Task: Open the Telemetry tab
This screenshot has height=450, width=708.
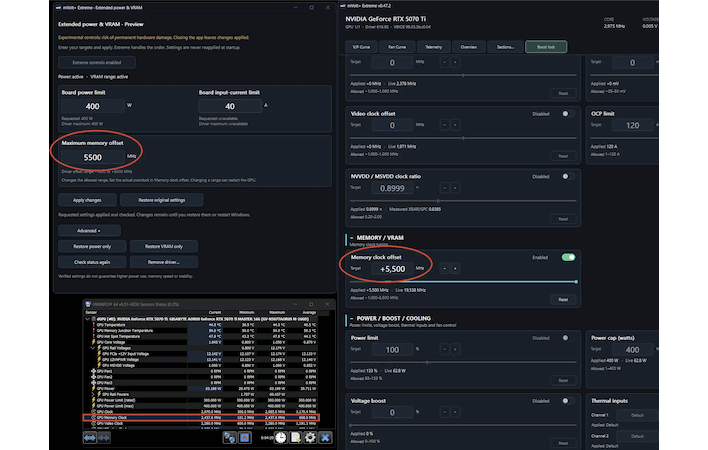Action: point(433,47)
